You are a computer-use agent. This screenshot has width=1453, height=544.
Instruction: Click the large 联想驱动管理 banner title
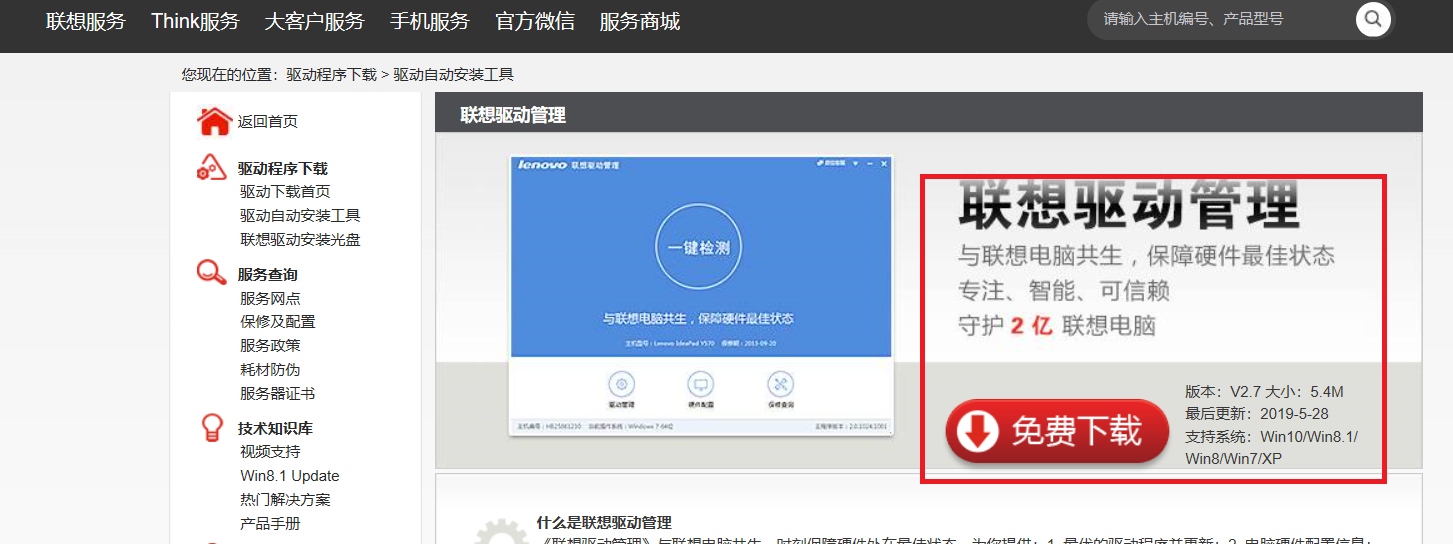point(1128,205)
